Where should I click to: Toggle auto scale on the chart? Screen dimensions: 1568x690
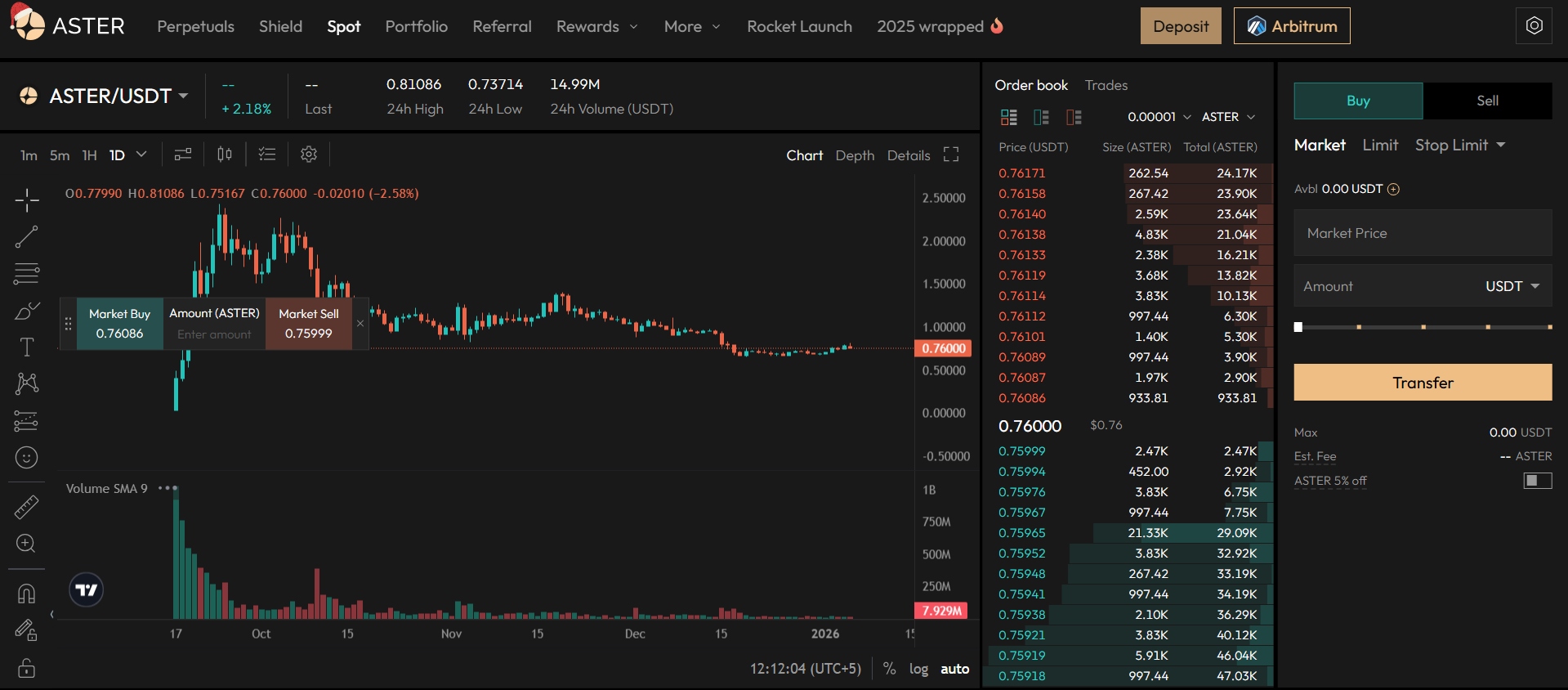tap(954, 669)
